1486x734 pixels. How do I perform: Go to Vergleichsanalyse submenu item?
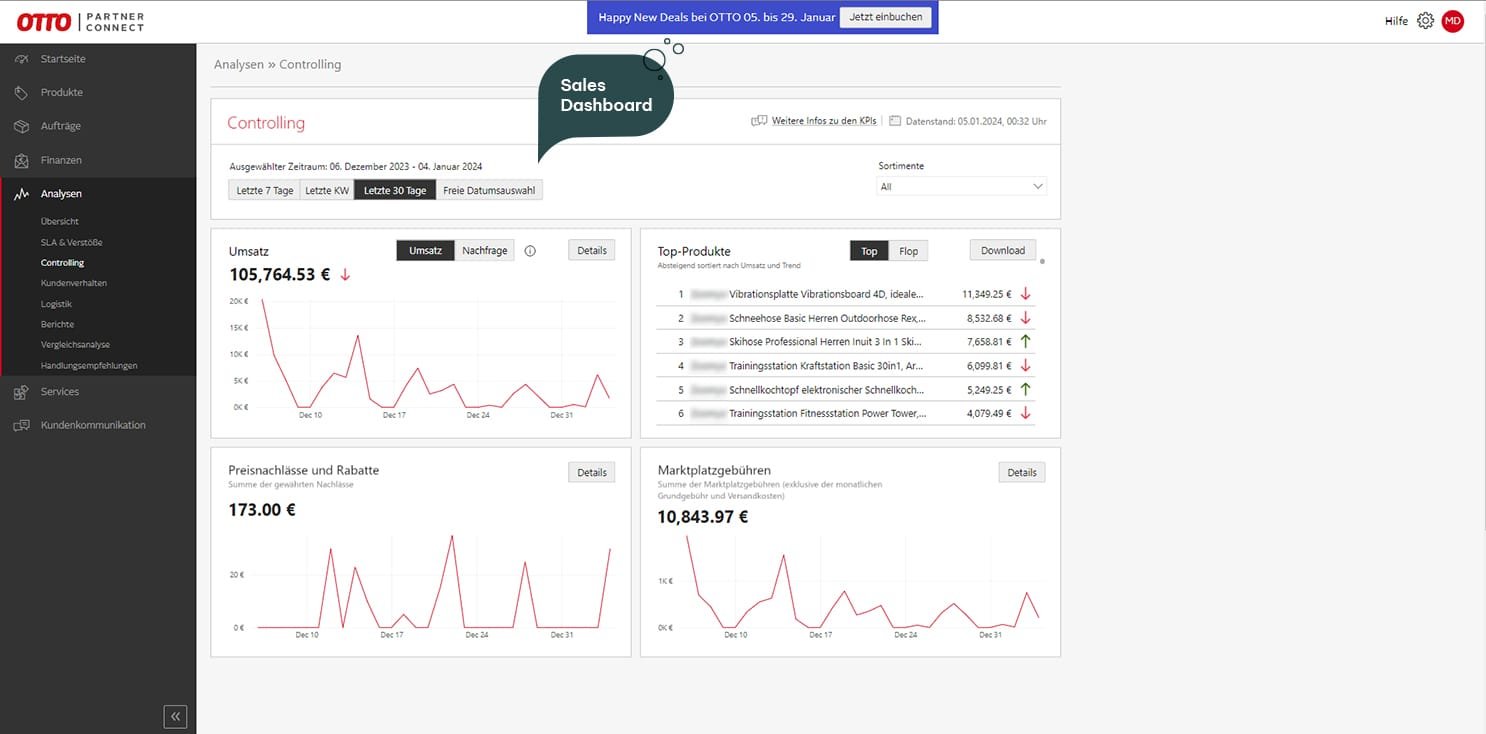point(75,345)
